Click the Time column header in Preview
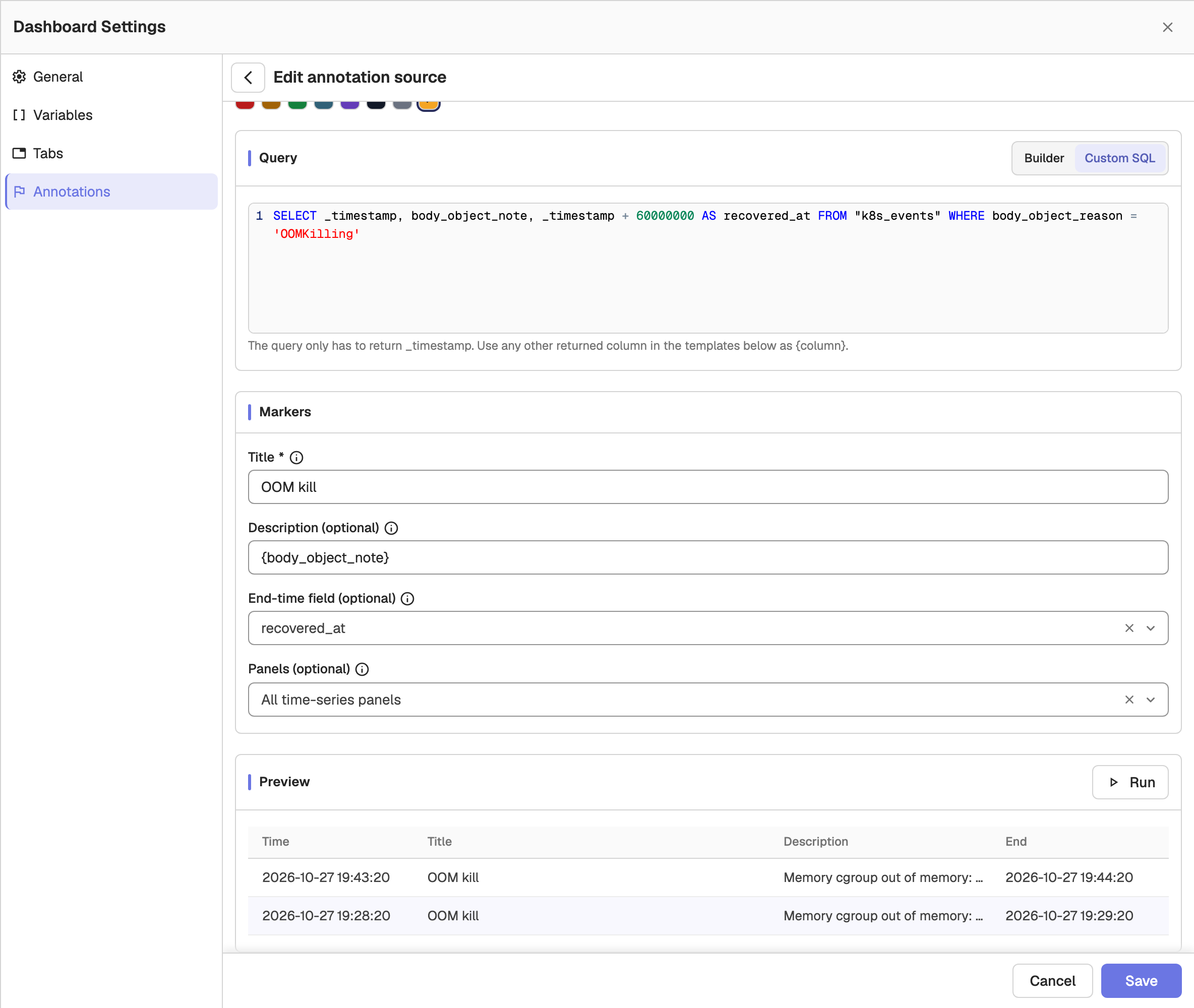 275,841
